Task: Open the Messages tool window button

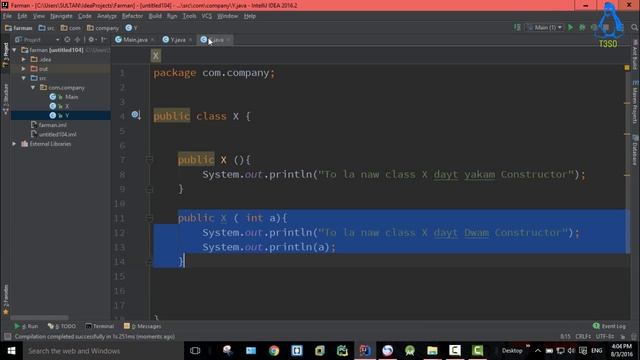Action: coord(142,326)
